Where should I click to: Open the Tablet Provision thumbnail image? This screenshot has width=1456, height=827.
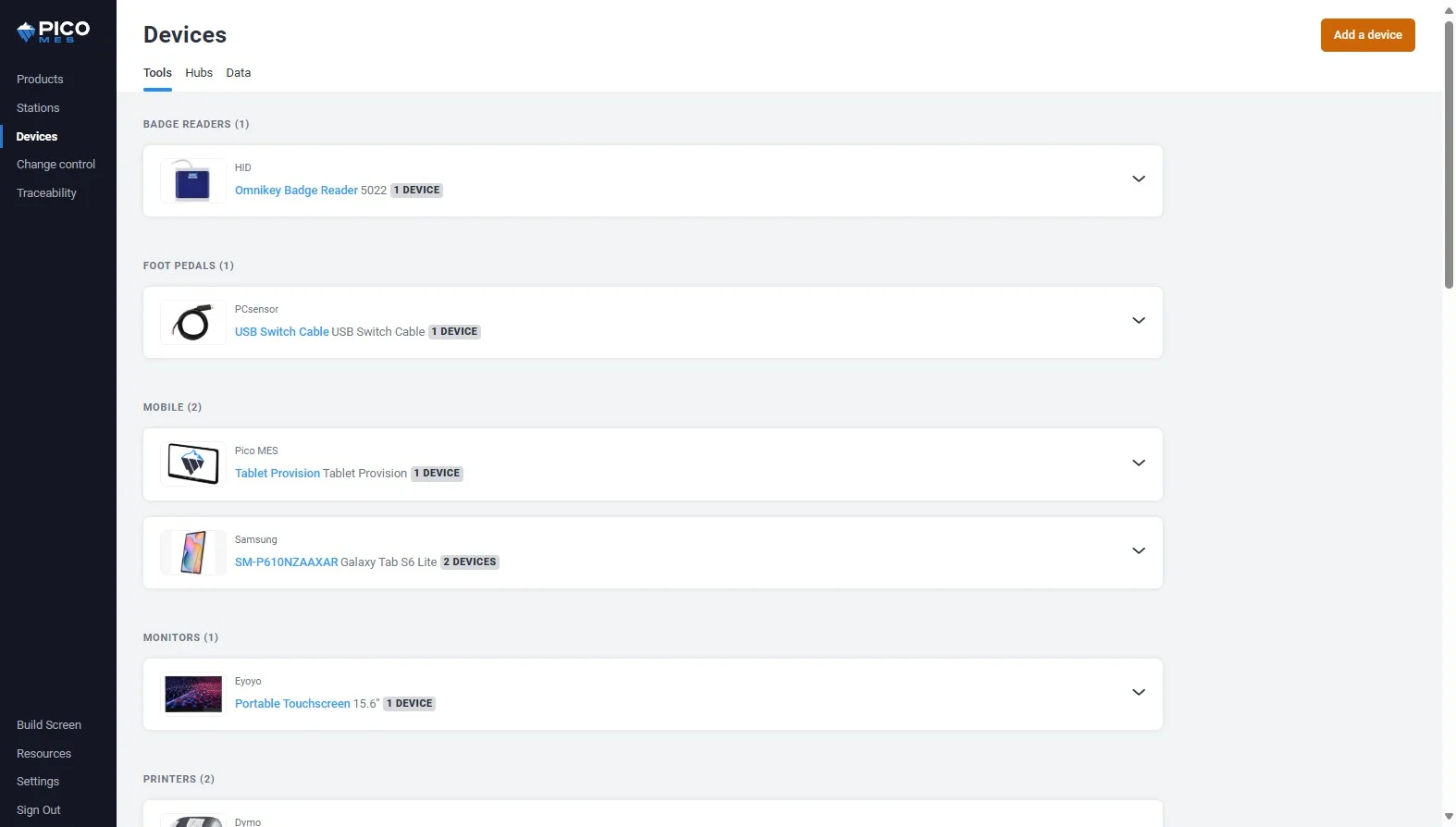pos(192,463)
